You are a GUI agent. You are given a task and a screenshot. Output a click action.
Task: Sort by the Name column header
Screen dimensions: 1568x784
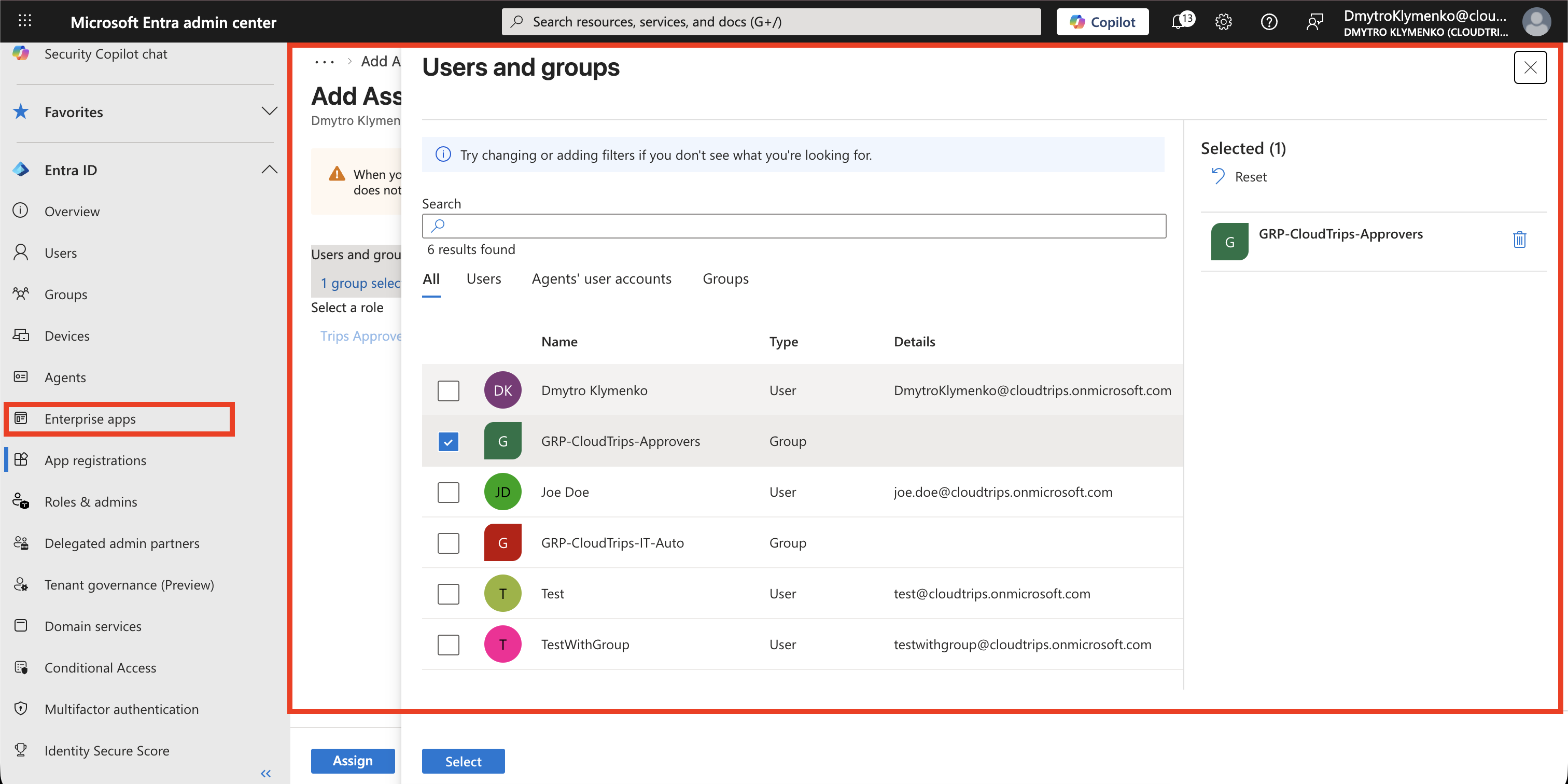tap(559, 342)
